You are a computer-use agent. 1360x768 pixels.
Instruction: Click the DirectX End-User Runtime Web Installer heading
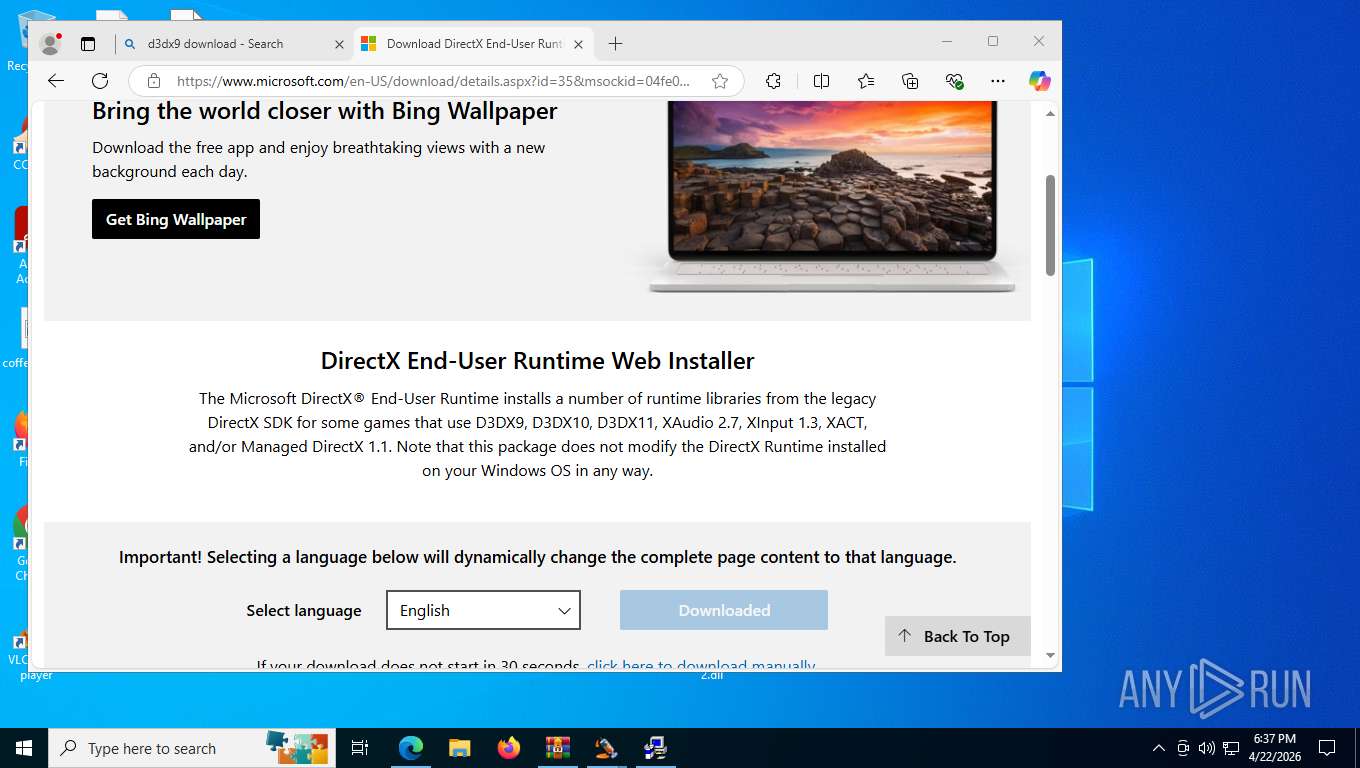538,361
